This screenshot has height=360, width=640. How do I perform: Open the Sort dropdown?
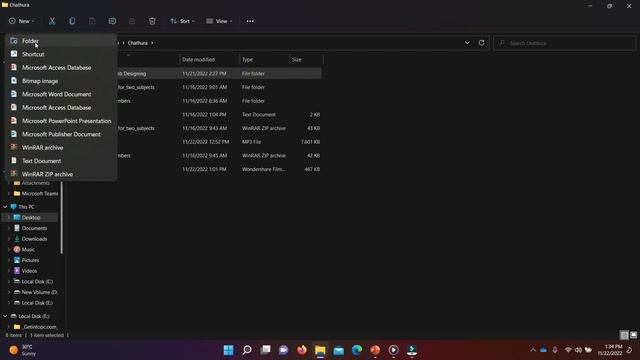[182, 21]
